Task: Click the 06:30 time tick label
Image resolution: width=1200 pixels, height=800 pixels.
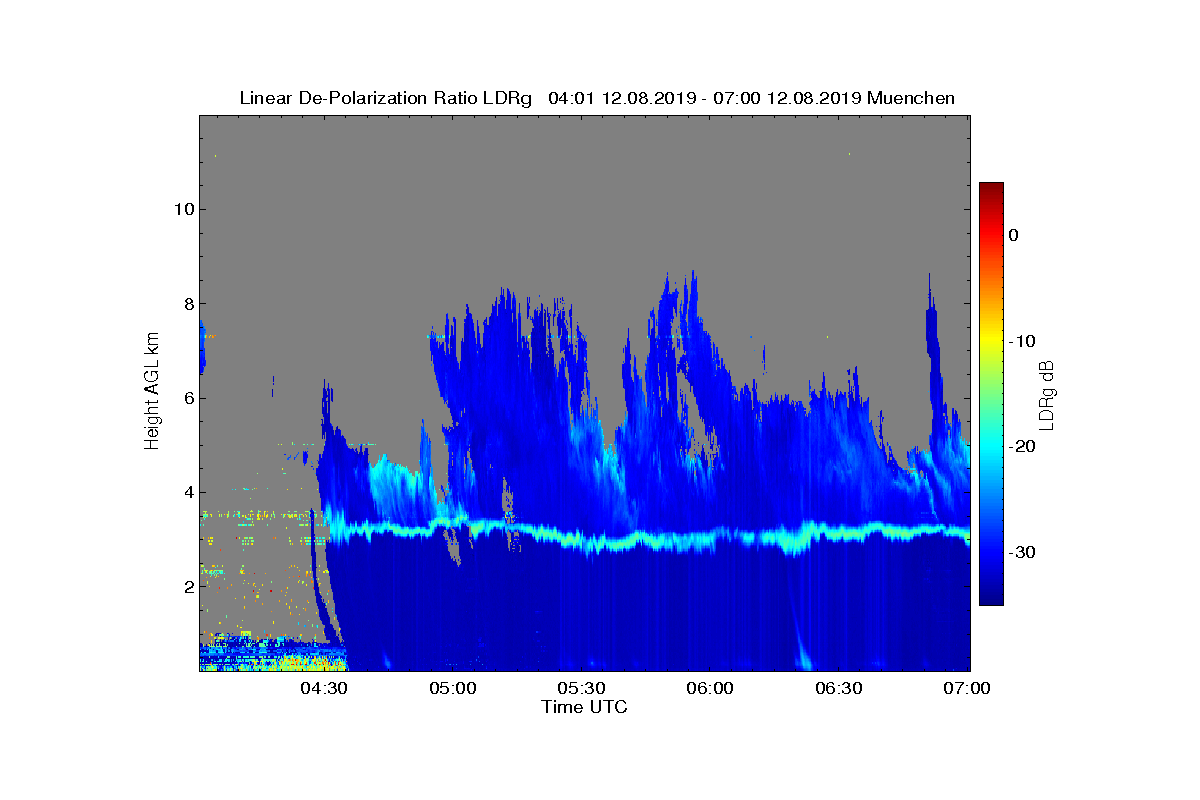Action: coord(840,689)
